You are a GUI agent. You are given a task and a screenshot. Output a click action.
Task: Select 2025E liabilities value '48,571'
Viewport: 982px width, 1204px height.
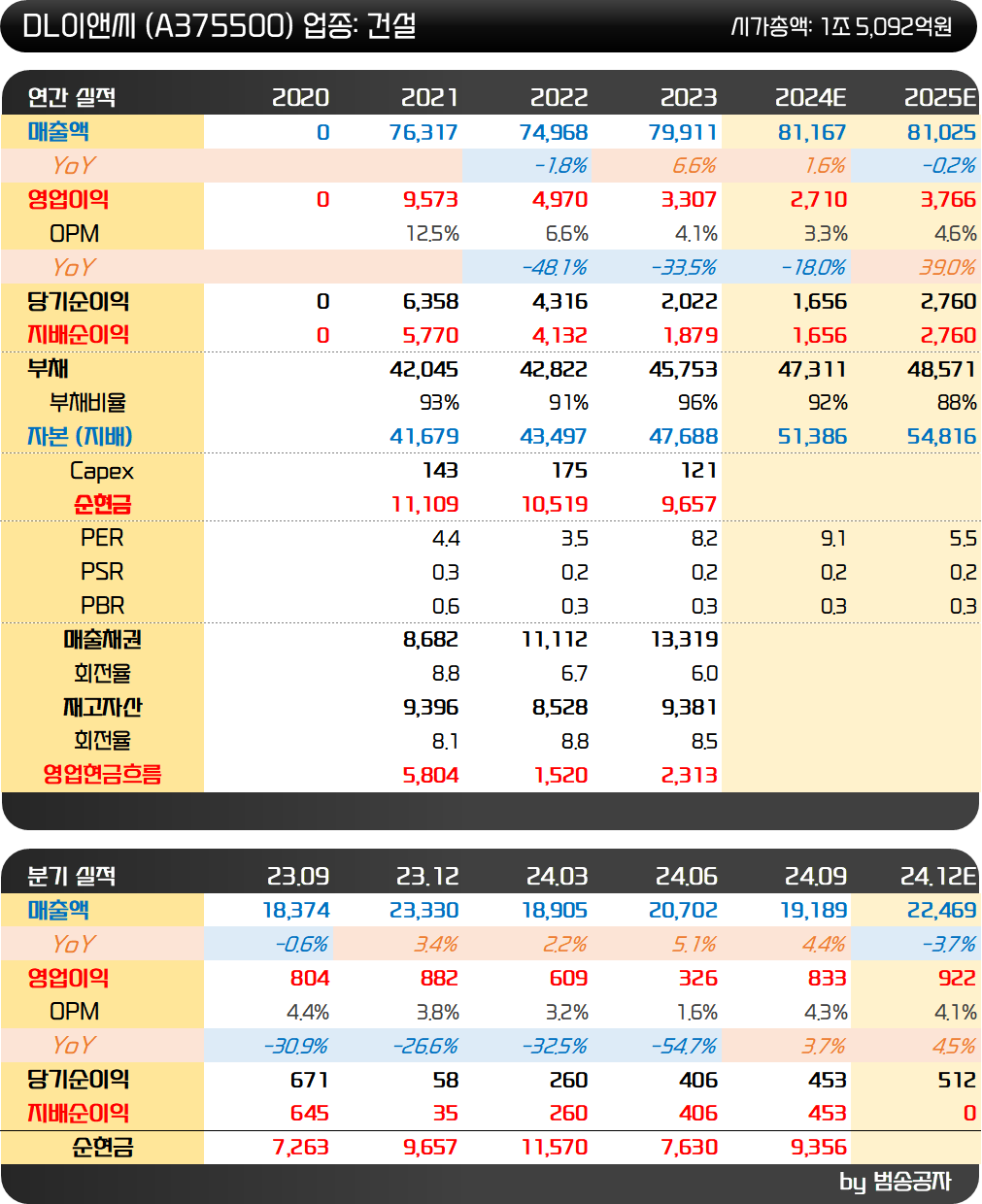tap(942, 369)
